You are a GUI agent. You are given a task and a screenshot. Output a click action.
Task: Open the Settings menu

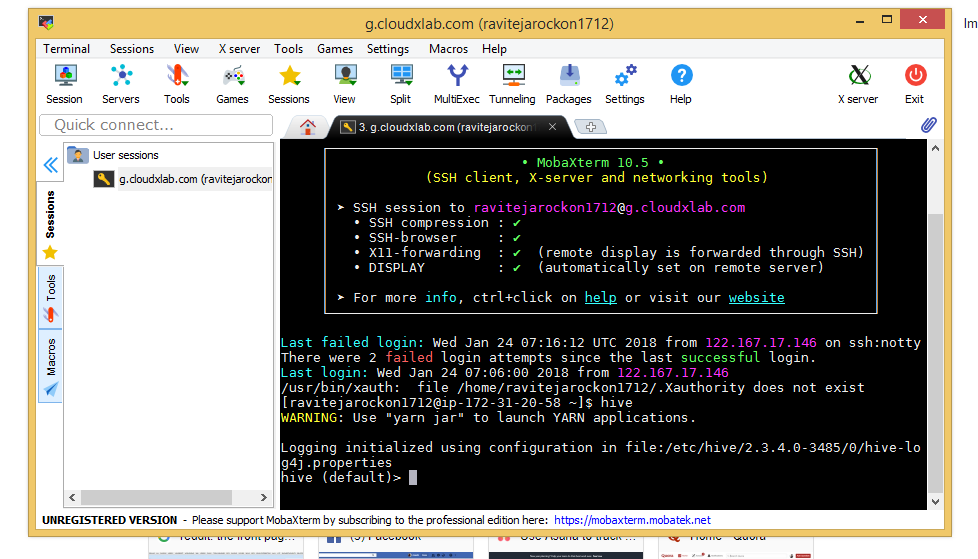pyautogui.click(x=388, y=49)
